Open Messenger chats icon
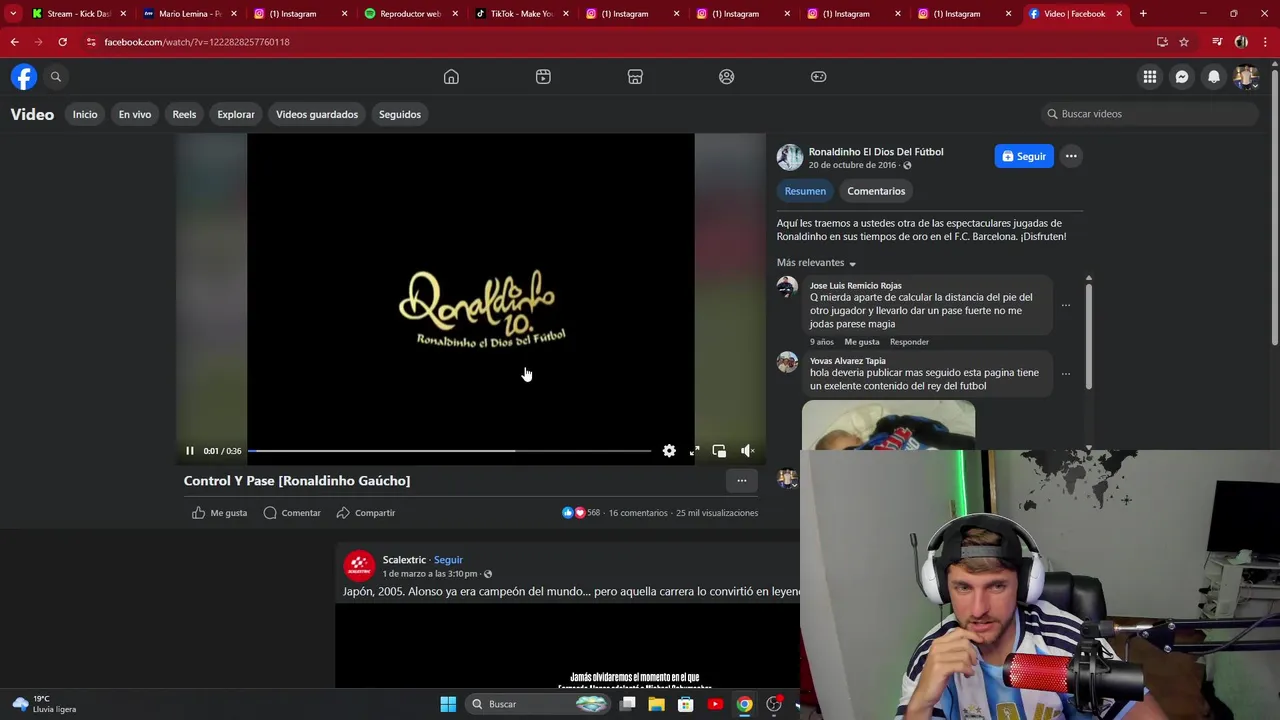The image size is (1280, 720). [1182, 77]
